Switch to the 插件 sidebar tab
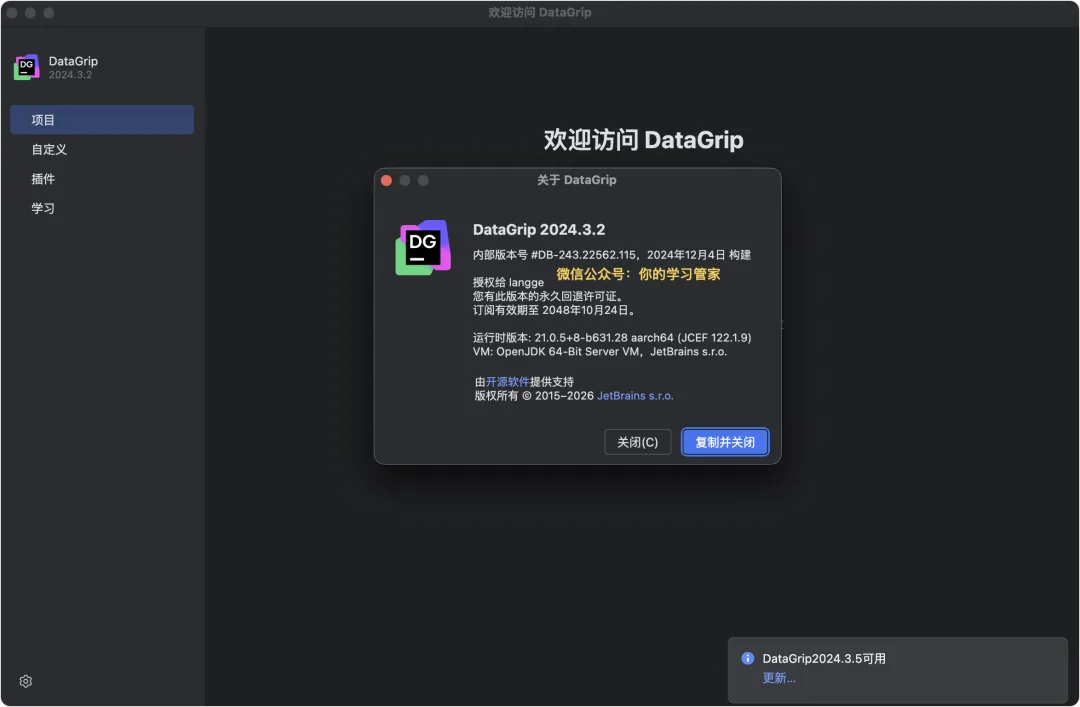This screenshot has width=1080, height=707. click(102, 179)
